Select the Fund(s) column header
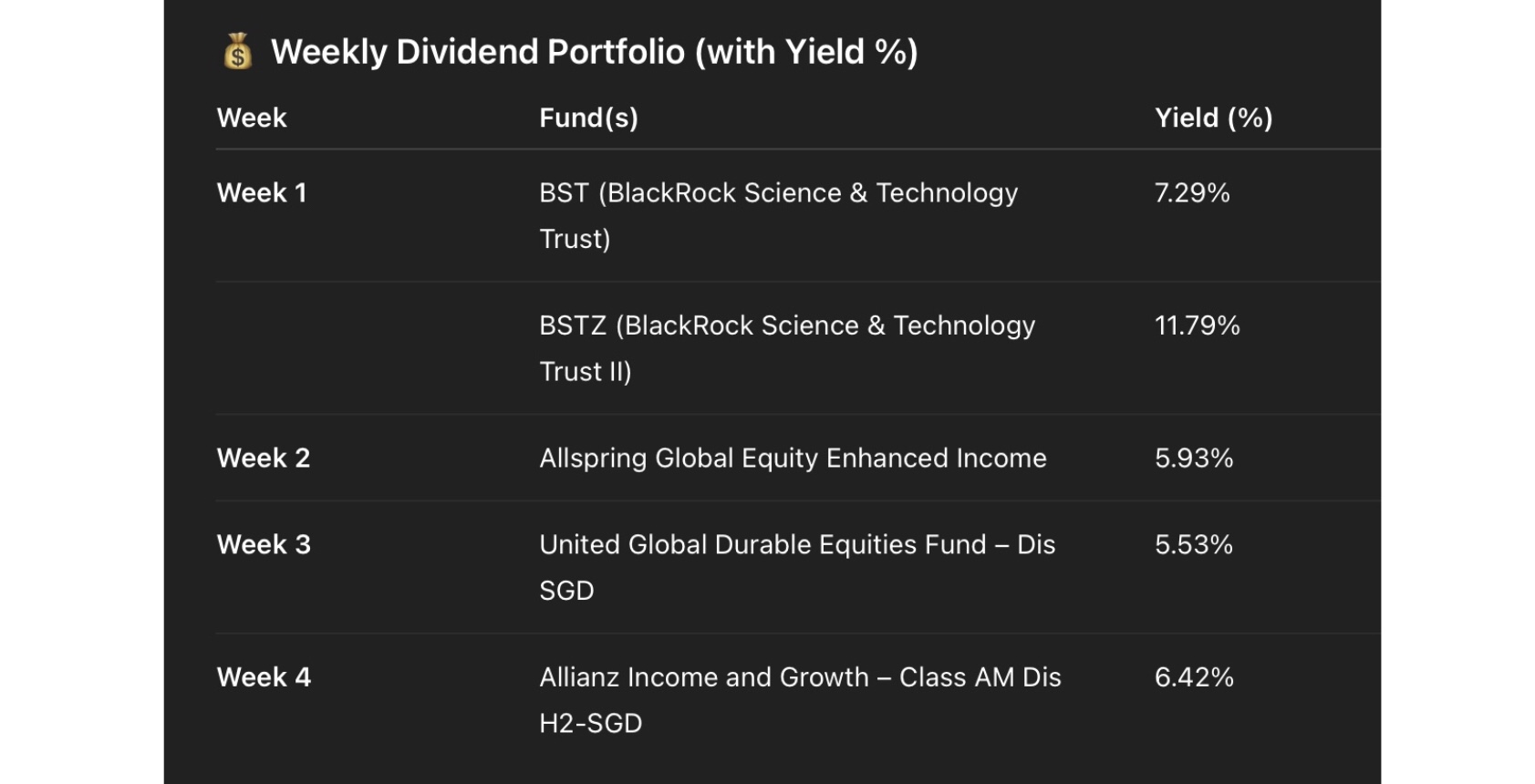Image resolution: width=1535 pixels, height=784 pixels. coord(588,118)
